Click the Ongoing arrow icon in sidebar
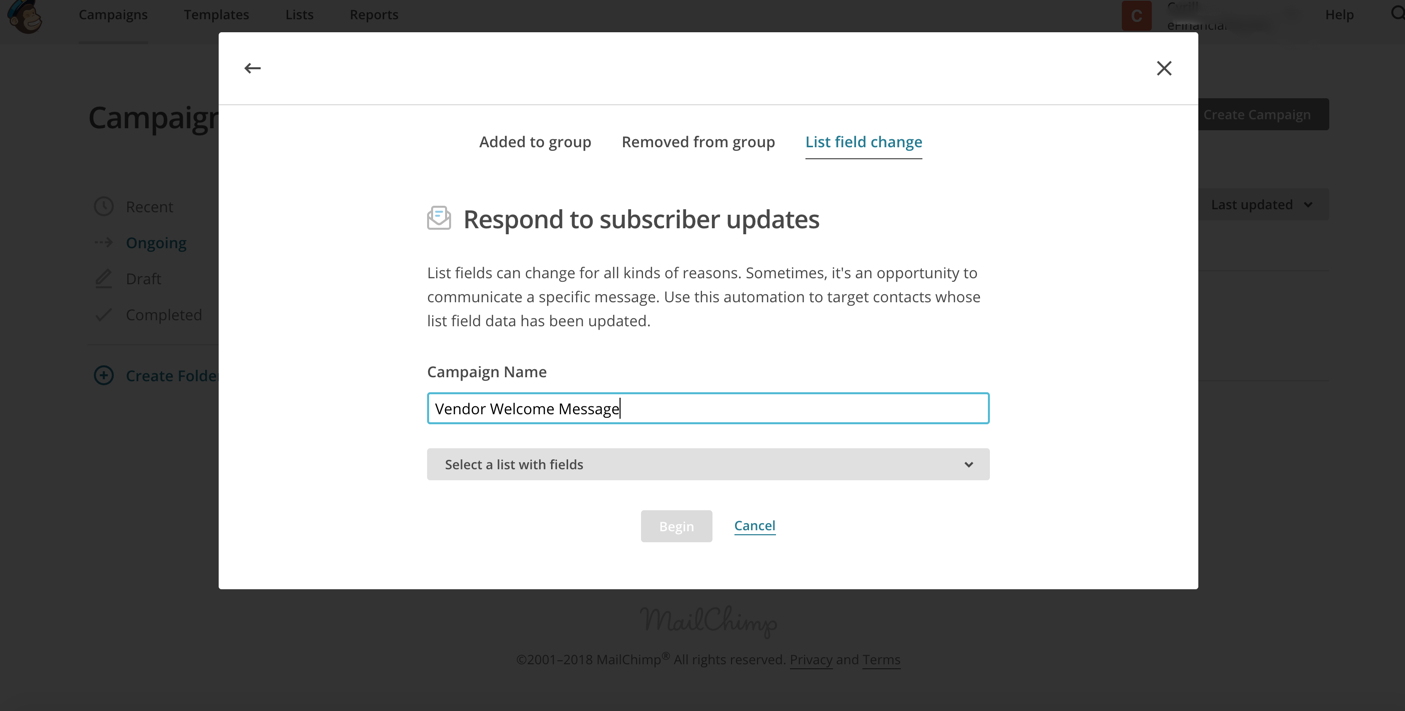 [104, 242]
